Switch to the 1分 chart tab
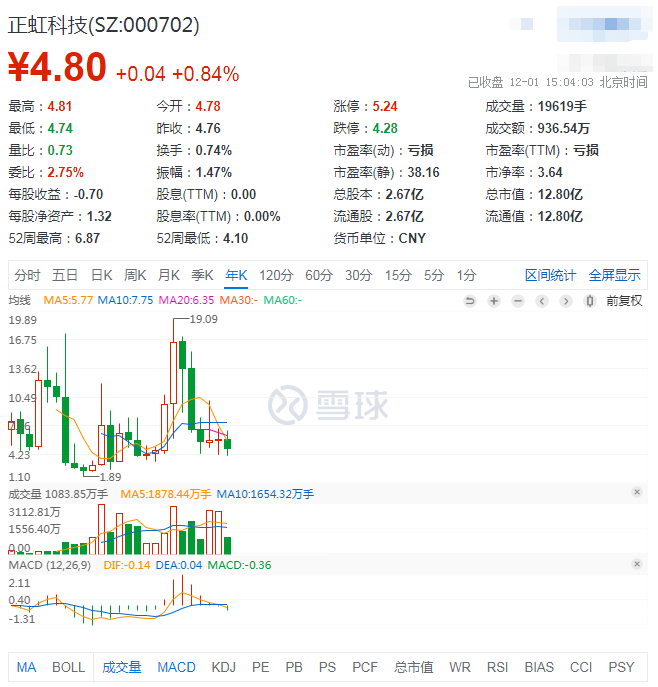This screenshot has height=687, width=658. (467, 276)
